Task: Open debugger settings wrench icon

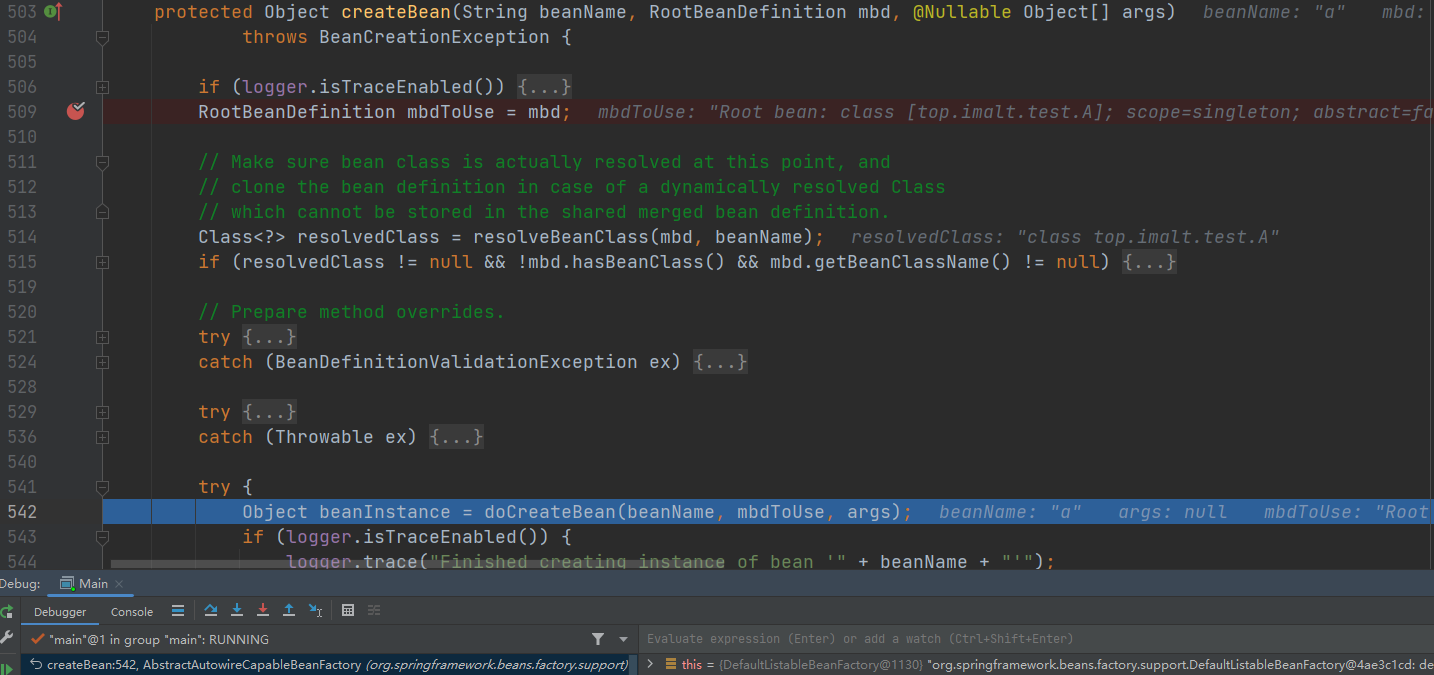Action: (7, 638)
